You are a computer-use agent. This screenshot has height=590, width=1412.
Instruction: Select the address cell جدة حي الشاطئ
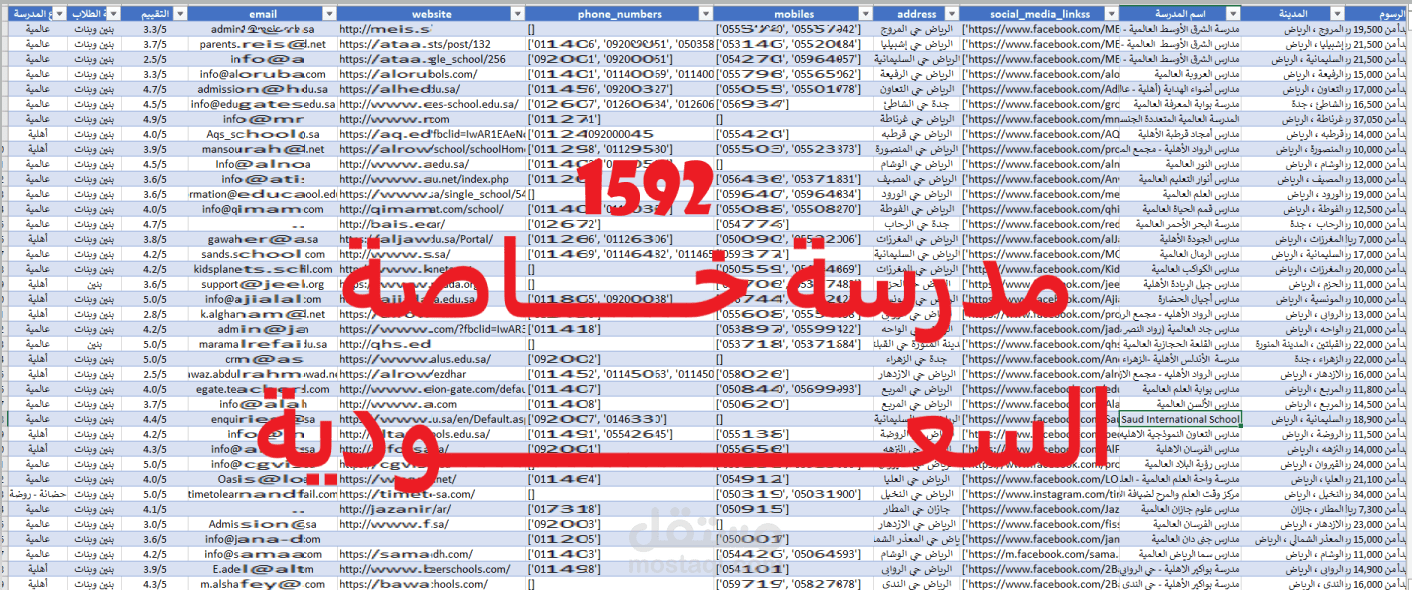pos(915,104)
